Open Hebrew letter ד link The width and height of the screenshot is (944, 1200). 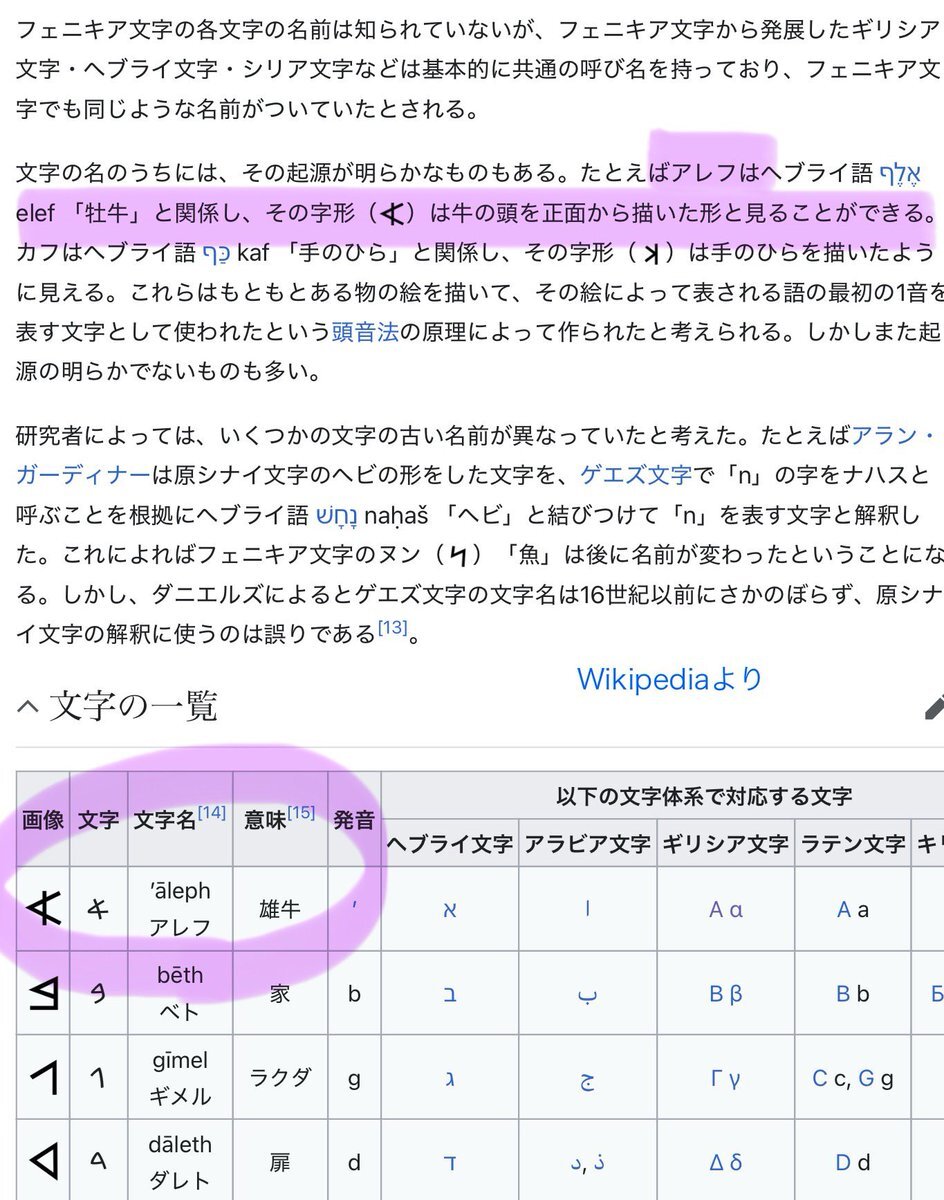[449, 1162]
